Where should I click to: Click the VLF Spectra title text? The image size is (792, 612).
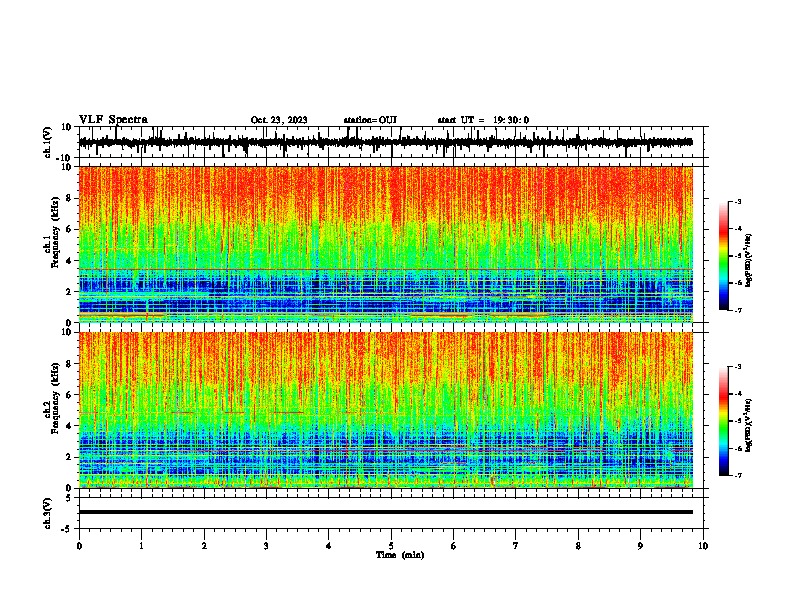pos(113,119)
